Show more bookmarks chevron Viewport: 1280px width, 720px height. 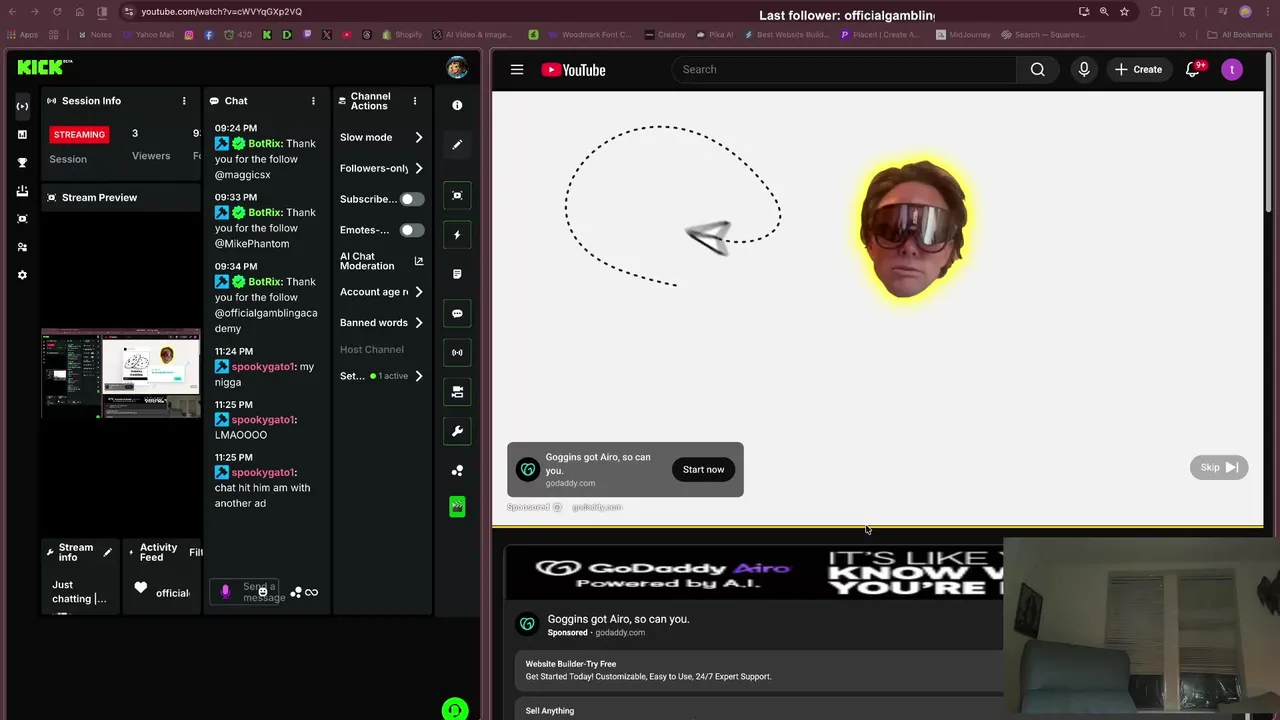[x=1182, y=34]
